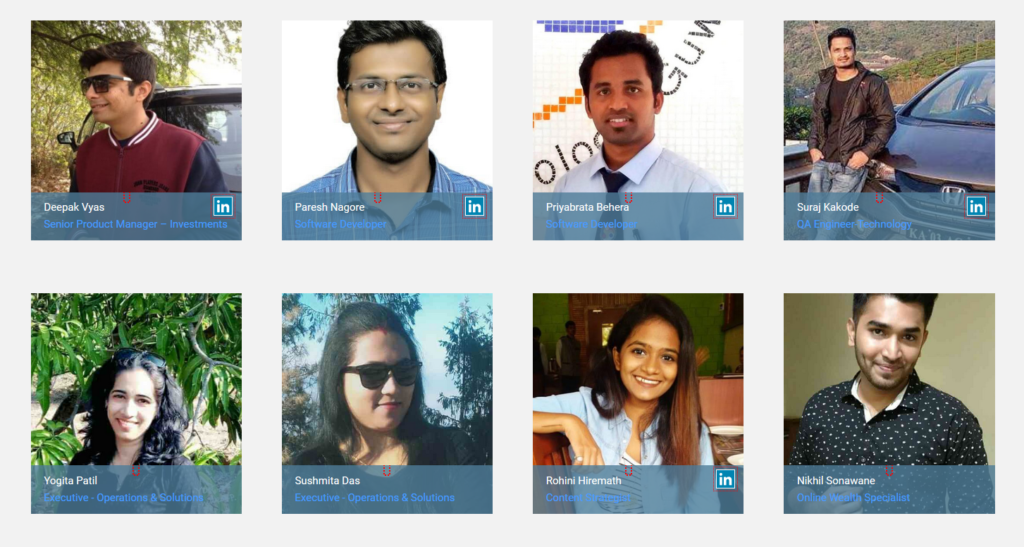1024x547 pixels.
Task: Click Content Strategist title link
Action: coord(588,497)
